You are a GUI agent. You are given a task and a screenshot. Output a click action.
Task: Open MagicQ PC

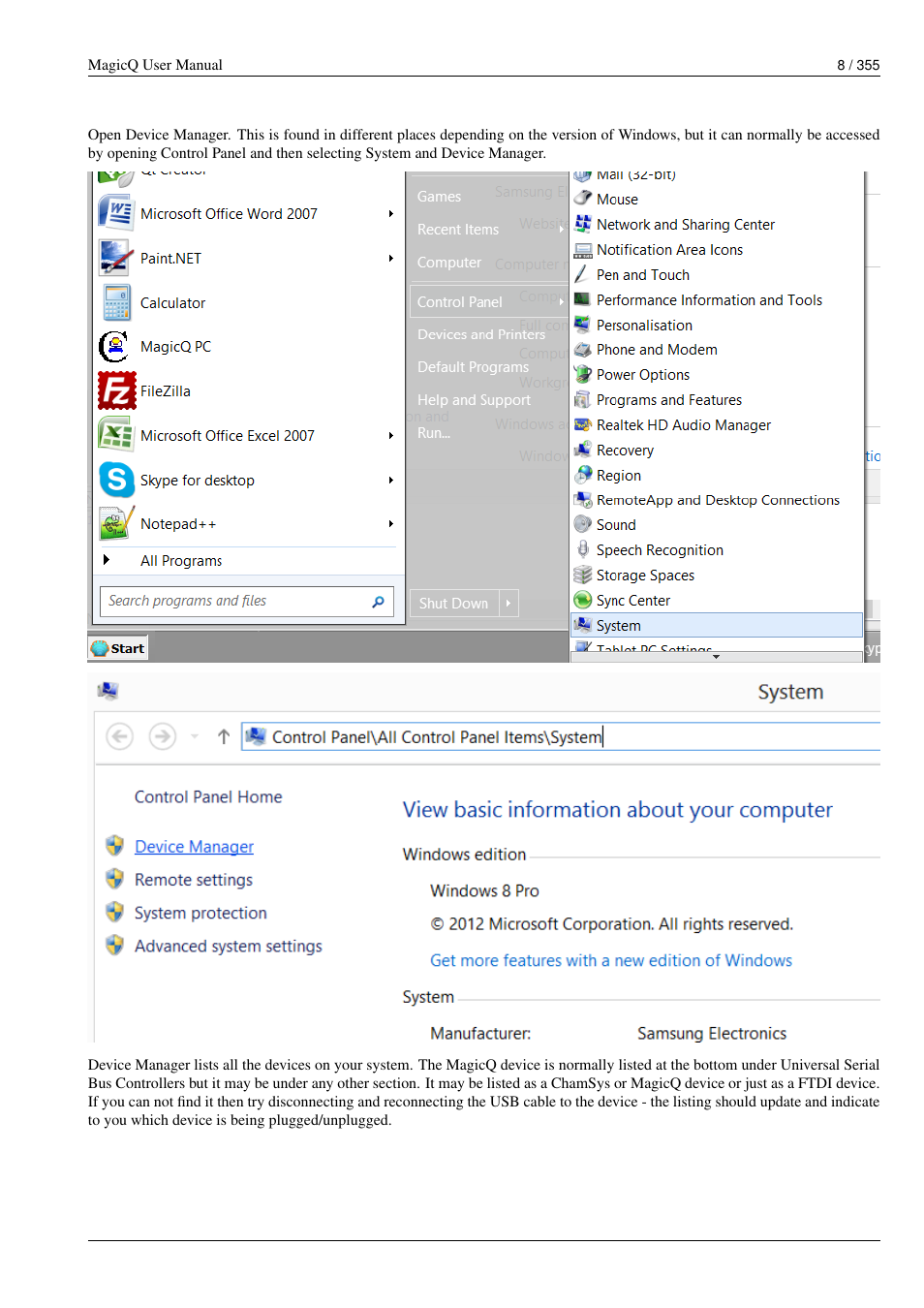tap(175, 346)
